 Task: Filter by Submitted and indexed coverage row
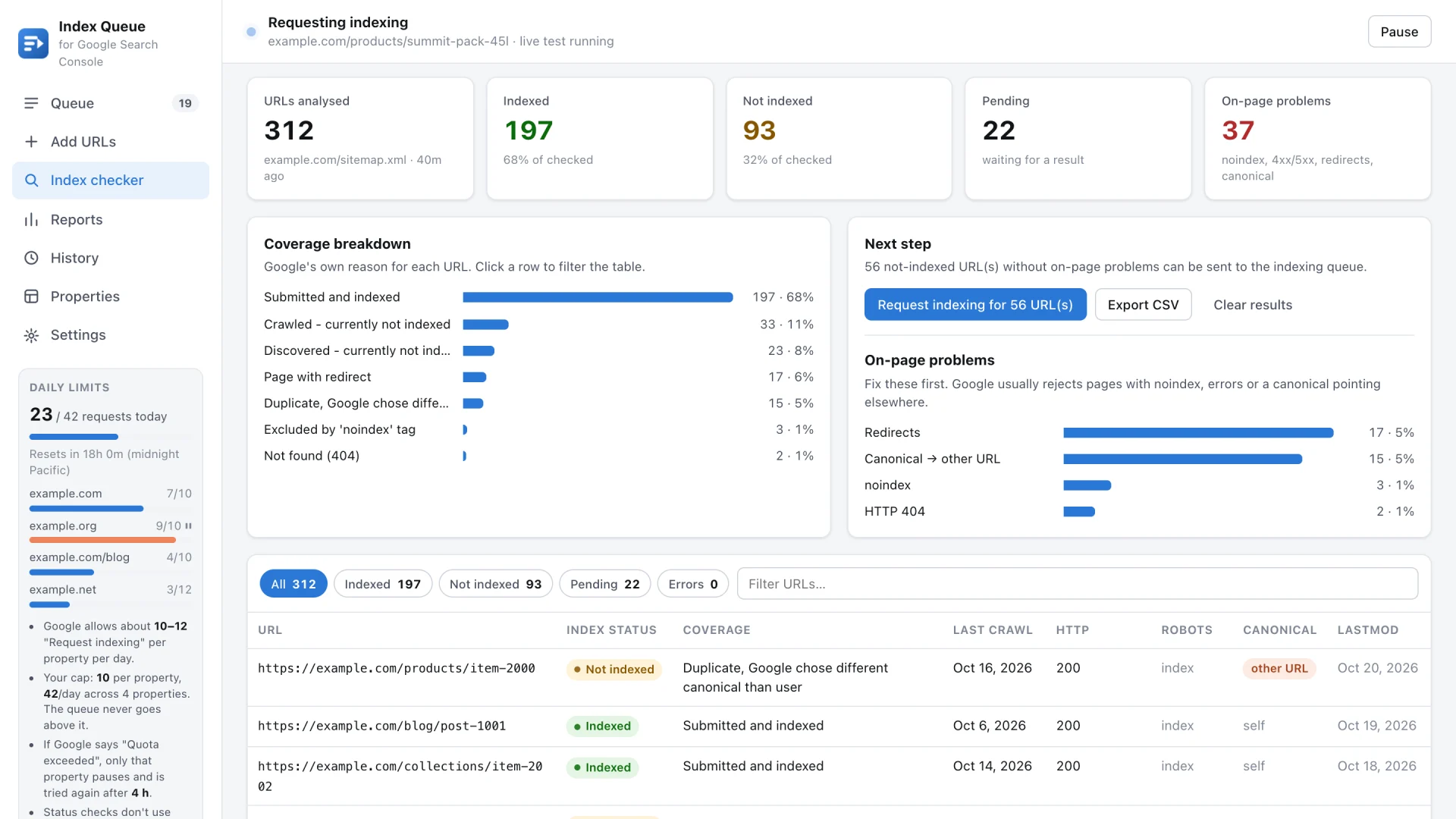(x=538, y=297)
